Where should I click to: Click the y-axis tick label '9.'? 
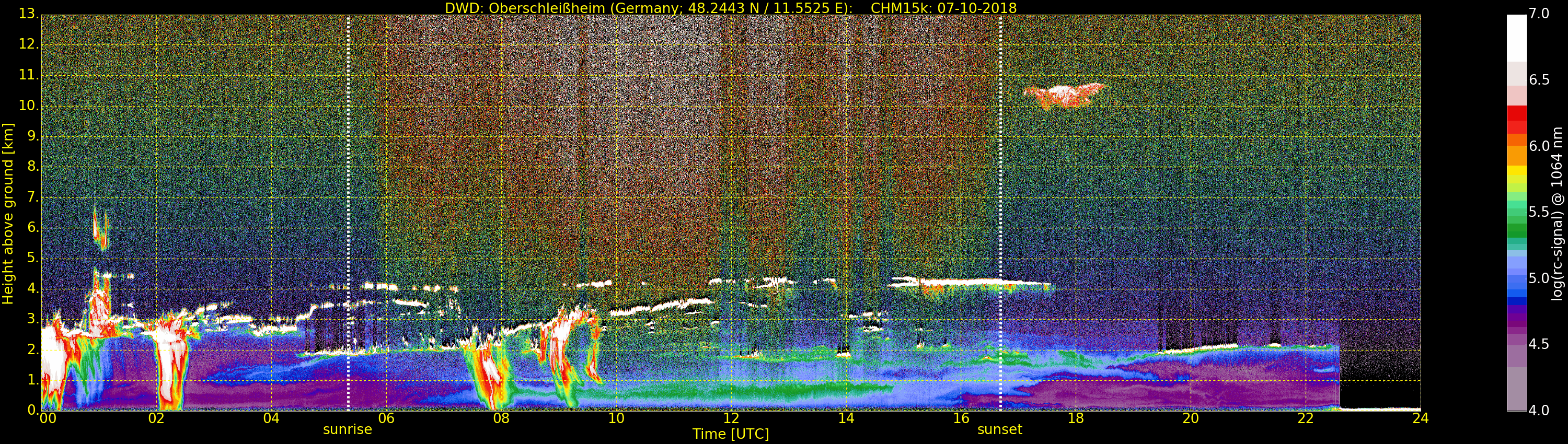click(x=33, y=136)
